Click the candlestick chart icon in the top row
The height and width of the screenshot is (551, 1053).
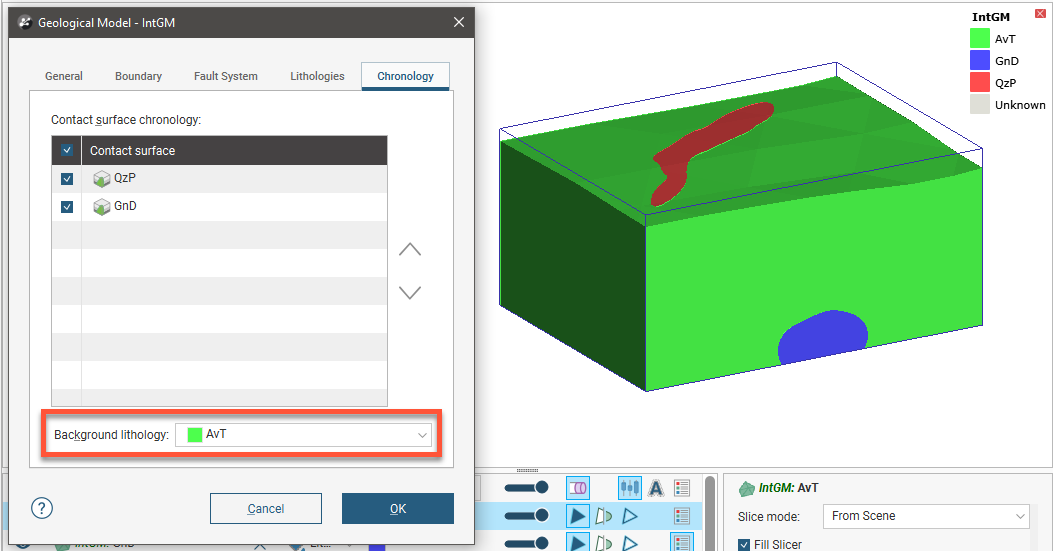(x=629, y=488)
